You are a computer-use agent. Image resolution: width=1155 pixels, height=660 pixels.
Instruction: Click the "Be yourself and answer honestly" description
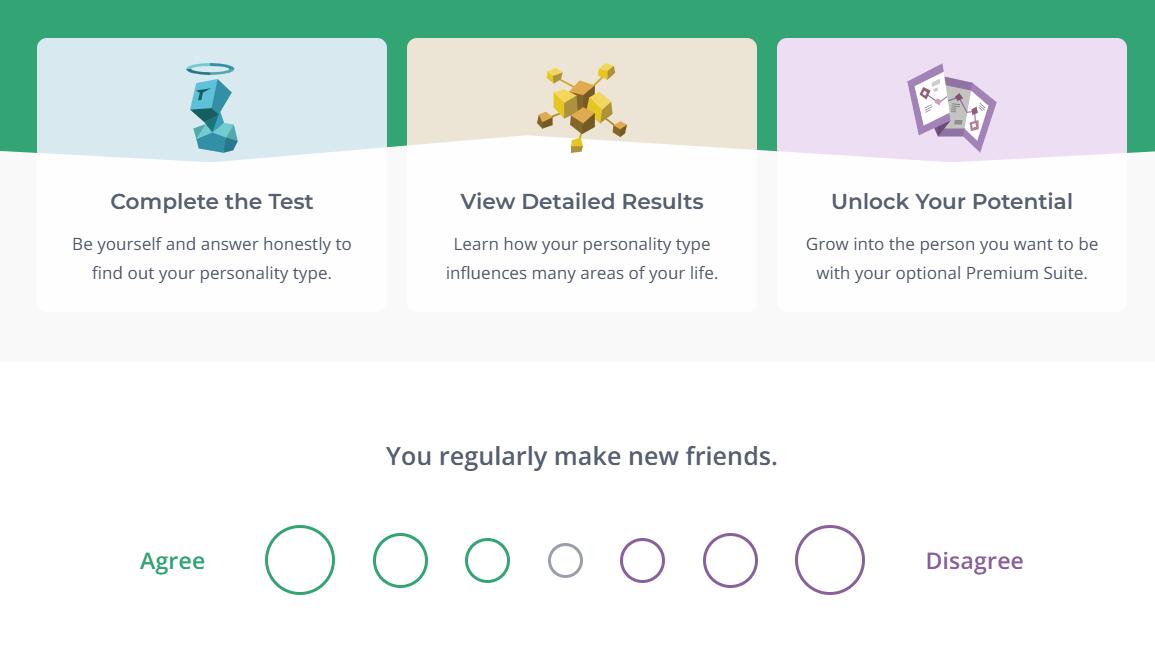[212, 258]
